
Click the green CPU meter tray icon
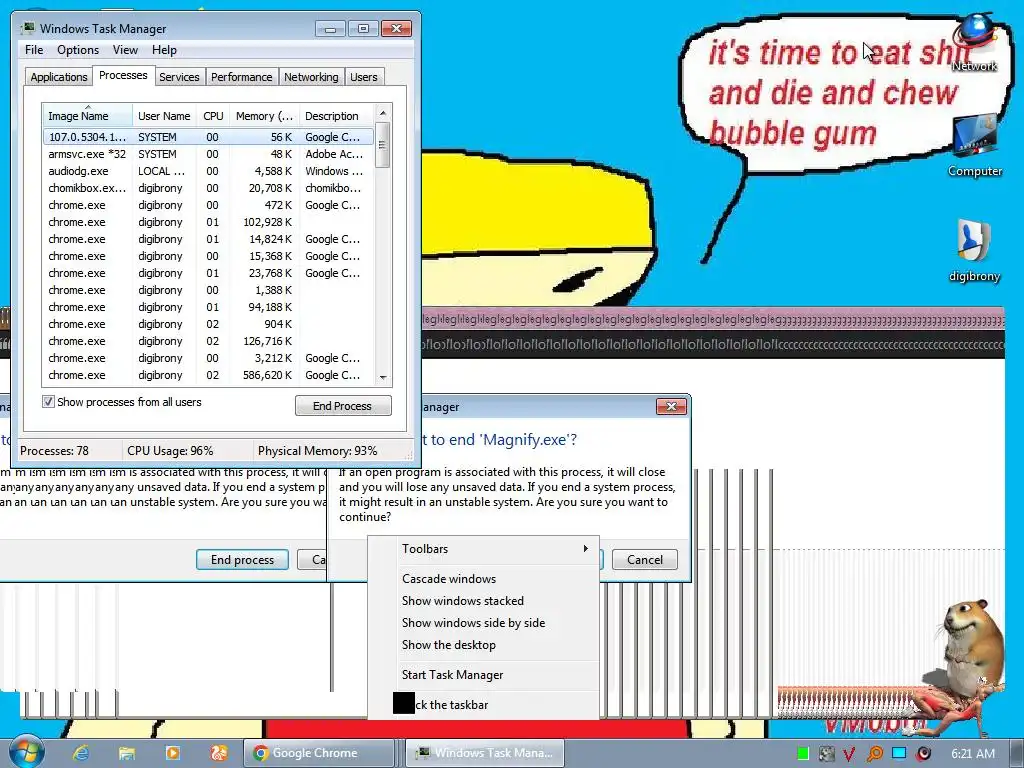coord(803,754)
